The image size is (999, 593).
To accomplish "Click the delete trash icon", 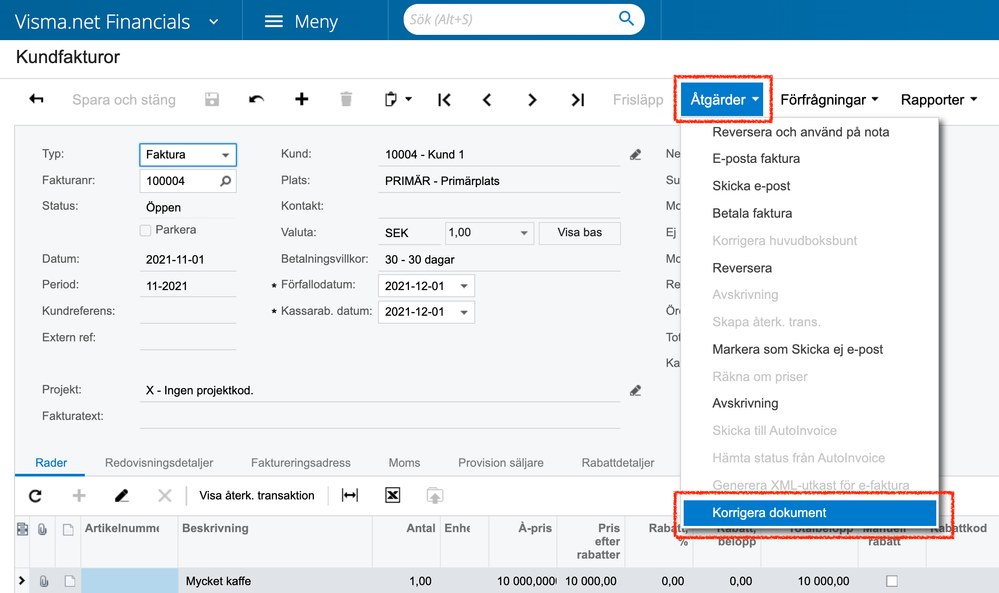I will point(346,99).
